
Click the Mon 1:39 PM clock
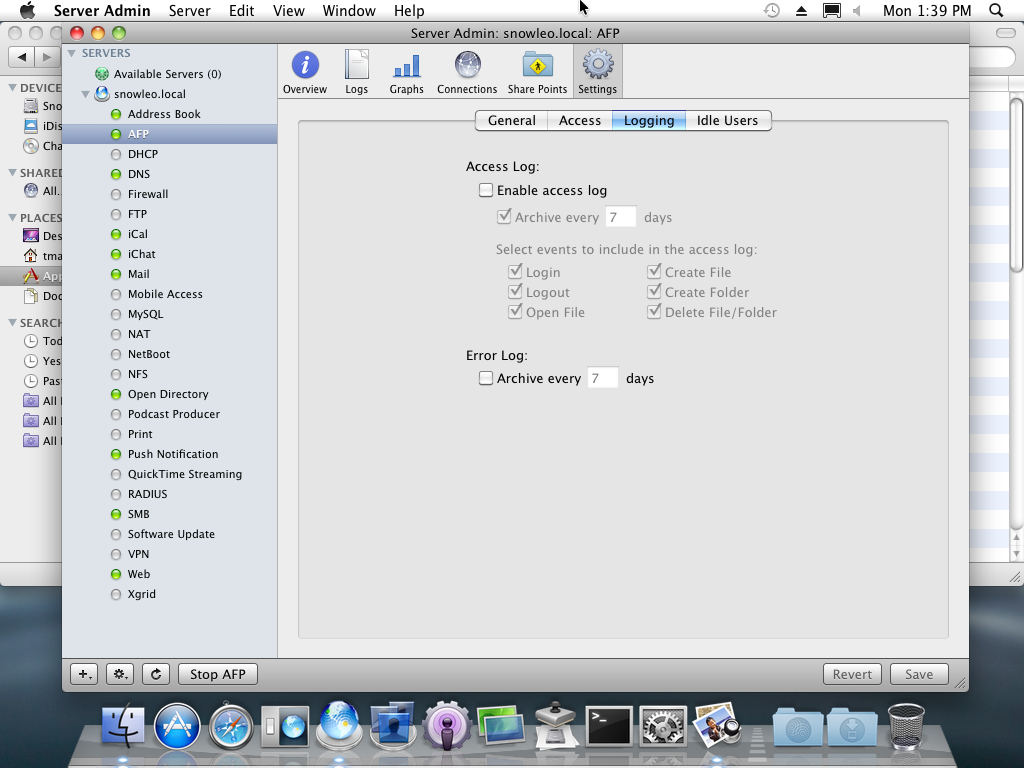pyautogui.click(x=927, y=10)
